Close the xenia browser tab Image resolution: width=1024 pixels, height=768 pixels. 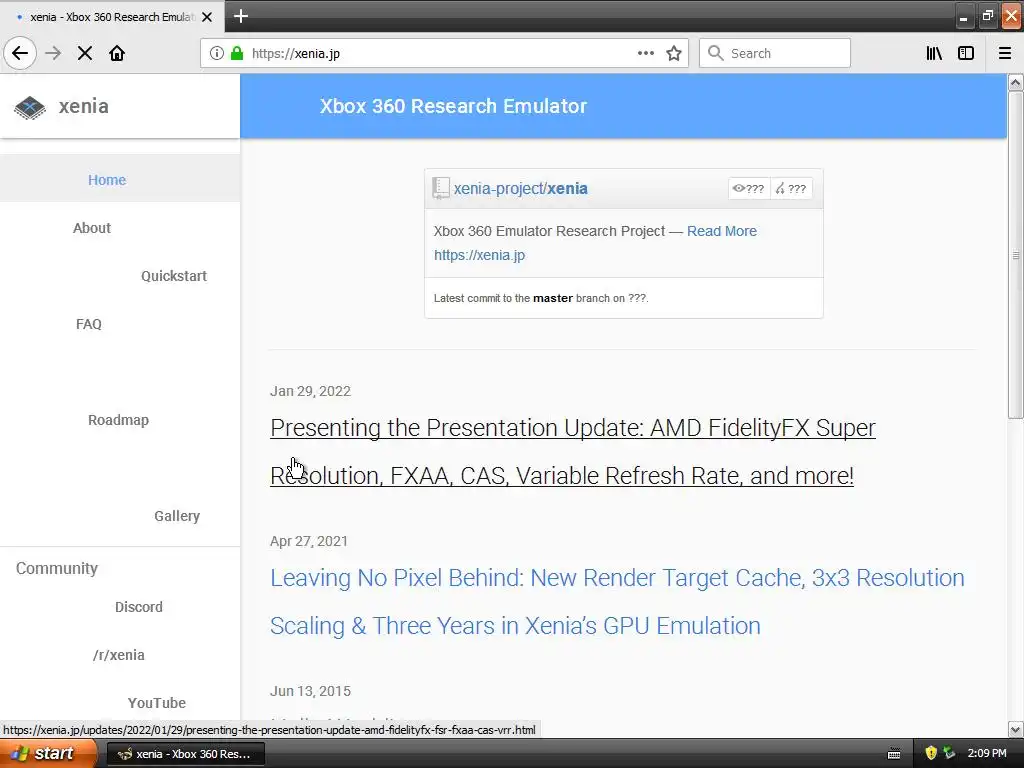(207, 17)
